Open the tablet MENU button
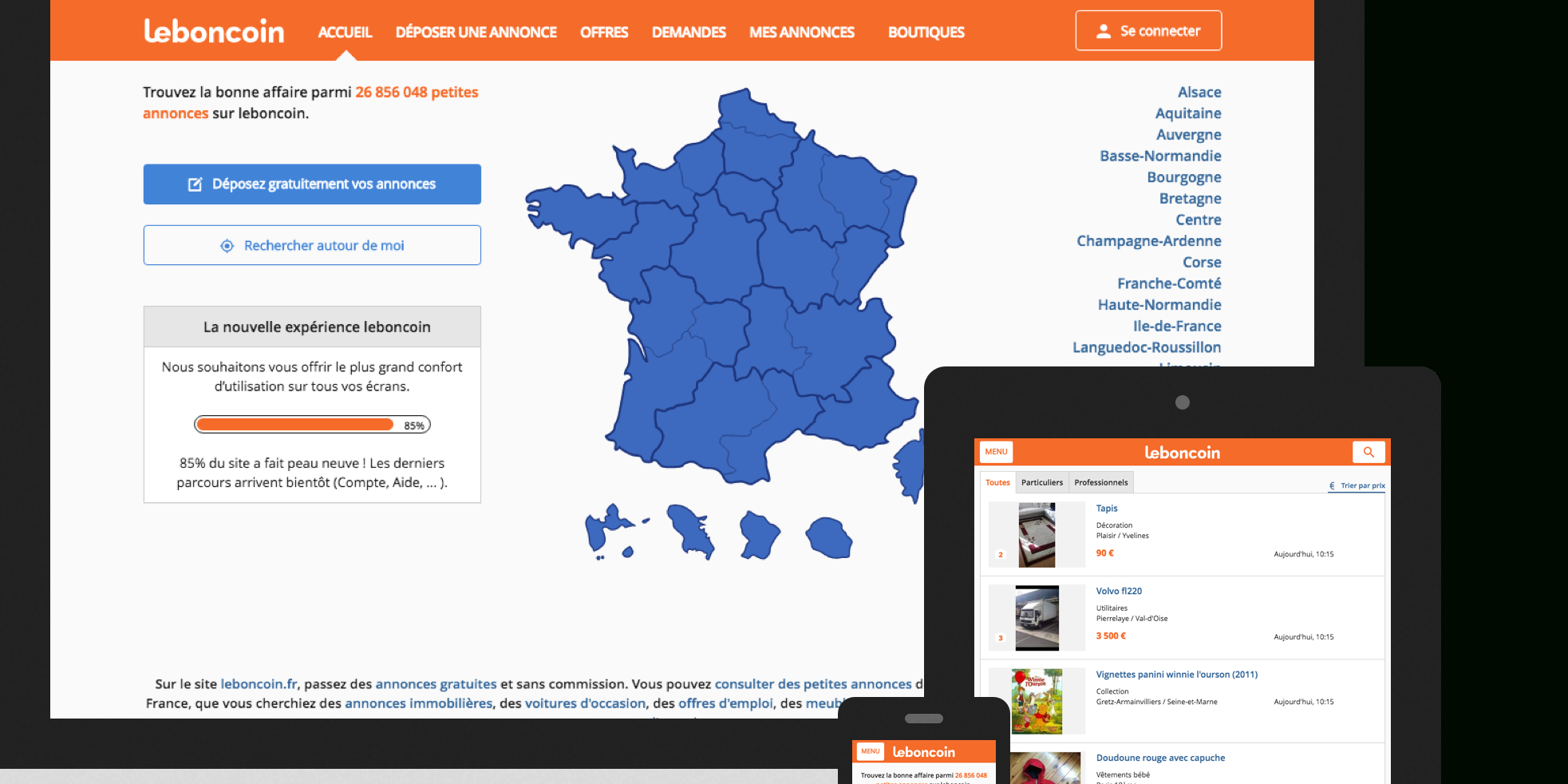Image resolution: width=1568 pixels, height=784 pixels. click(x=996, y=452)
